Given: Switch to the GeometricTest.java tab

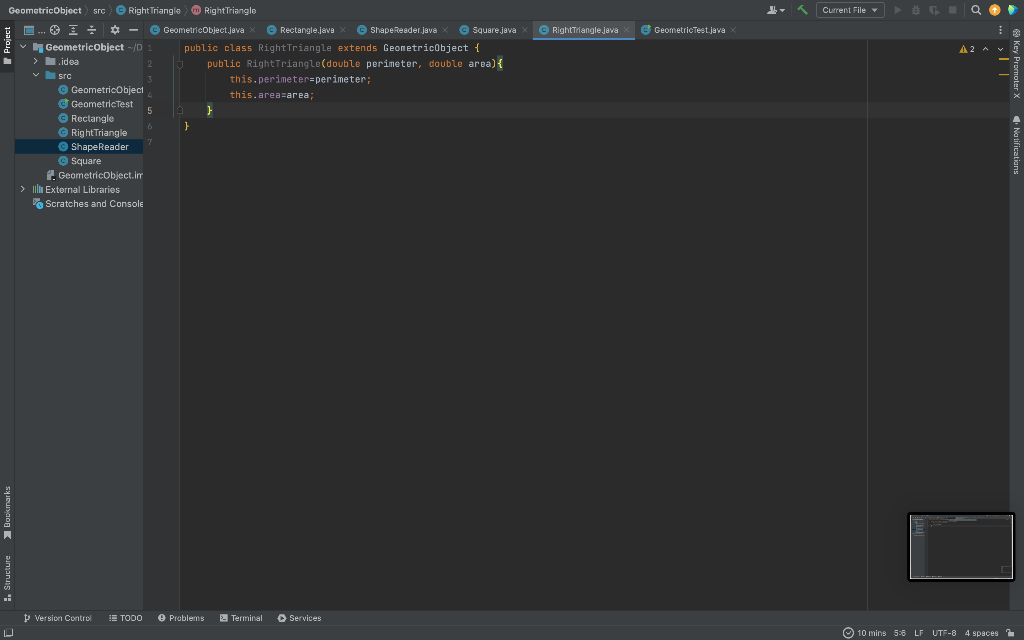Looking at the screenshot, I should coord(688,30).
